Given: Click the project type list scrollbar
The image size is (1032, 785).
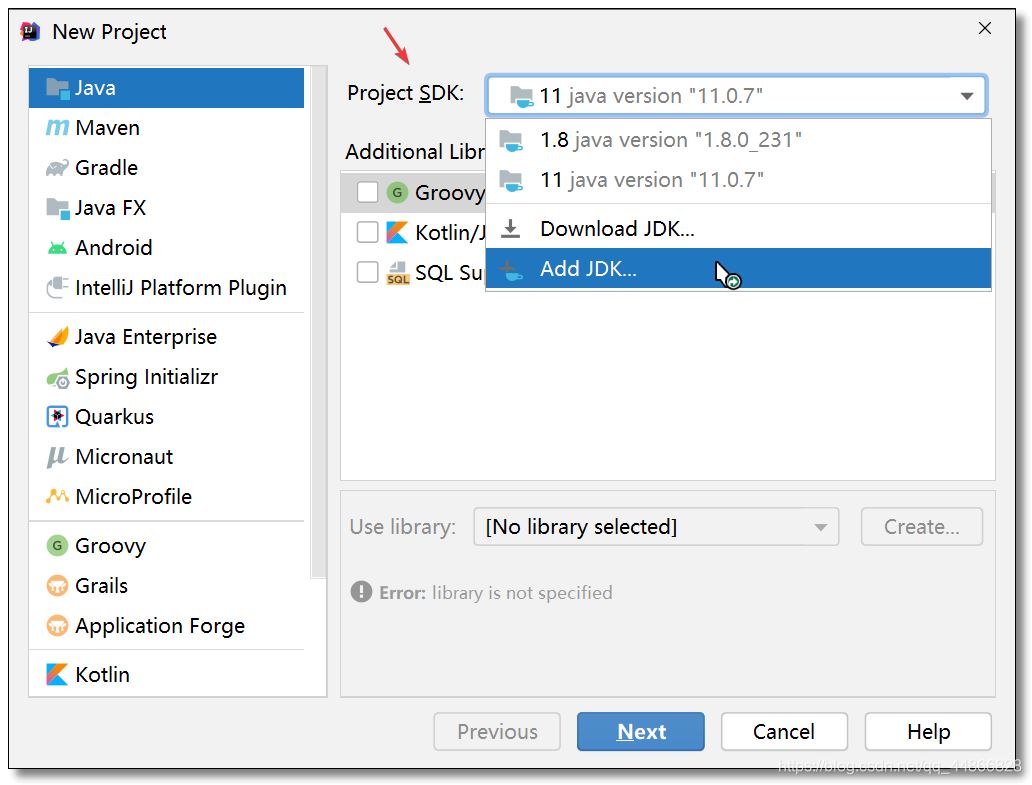Looking at the screenshot, I should [x=318, y=320].
